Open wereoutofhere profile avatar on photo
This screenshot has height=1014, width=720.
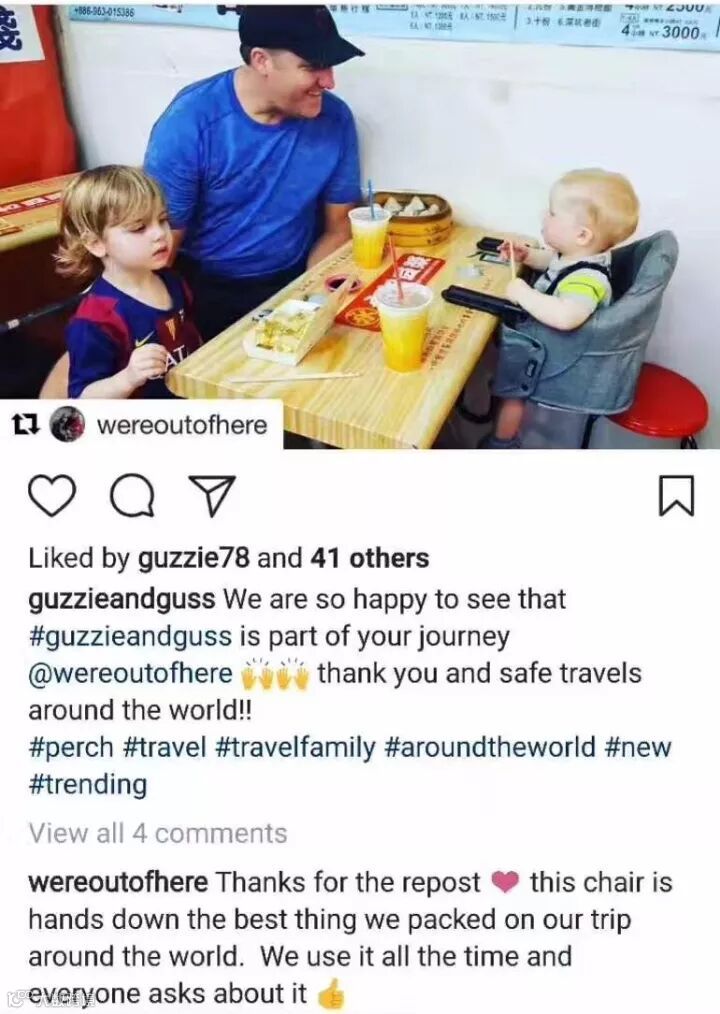(x=67, y=425)
